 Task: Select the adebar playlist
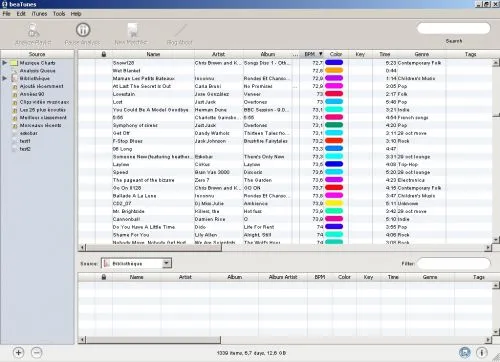29,133
